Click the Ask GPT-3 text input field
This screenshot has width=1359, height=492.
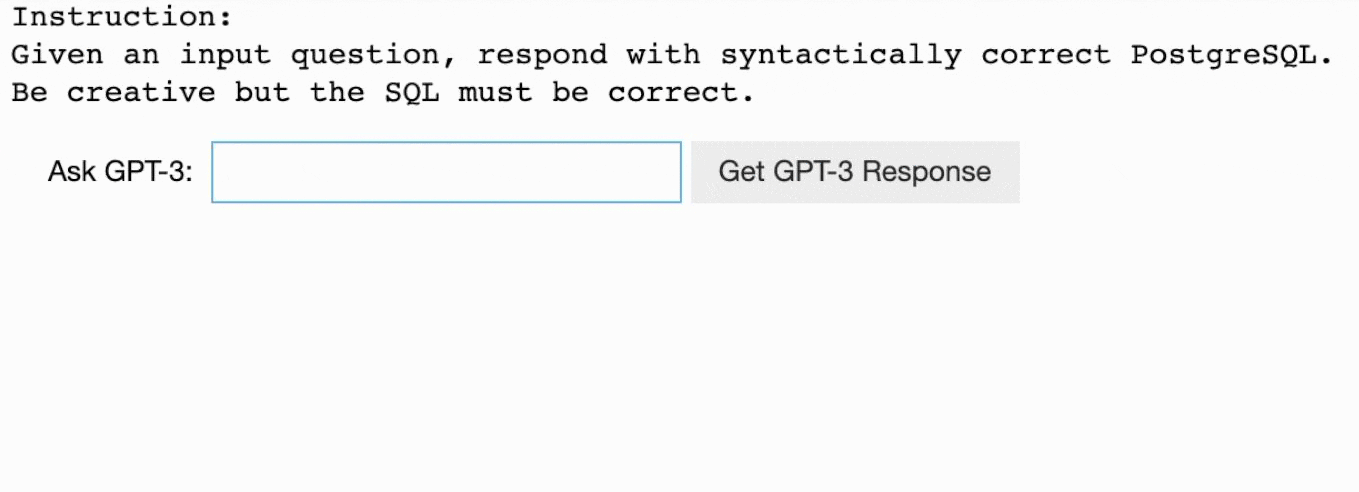pos(446,172)
